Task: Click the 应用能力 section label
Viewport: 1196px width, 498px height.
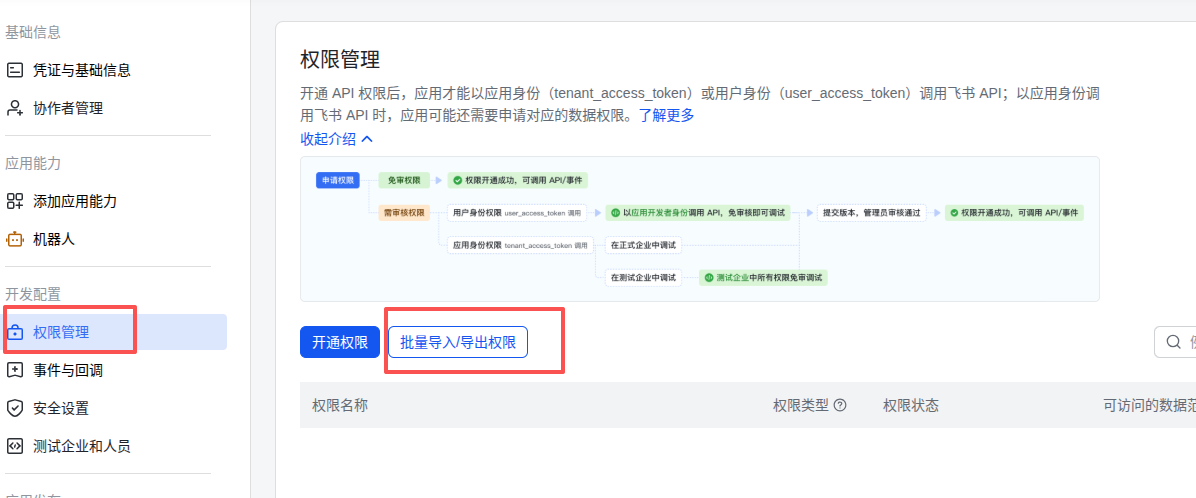Action: [33, 163]
